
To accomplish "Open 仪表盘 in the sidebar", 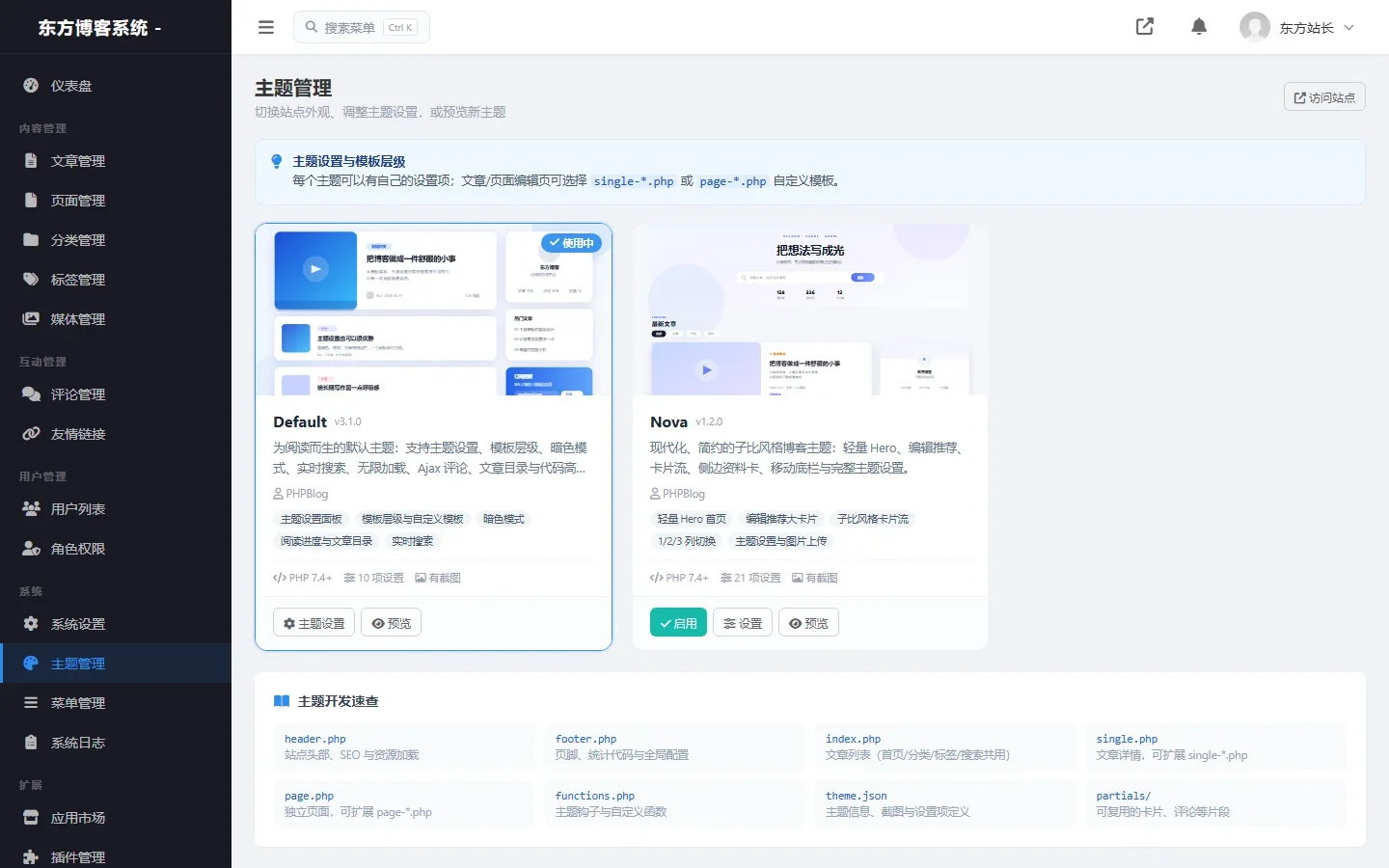I will click(116, 86).
